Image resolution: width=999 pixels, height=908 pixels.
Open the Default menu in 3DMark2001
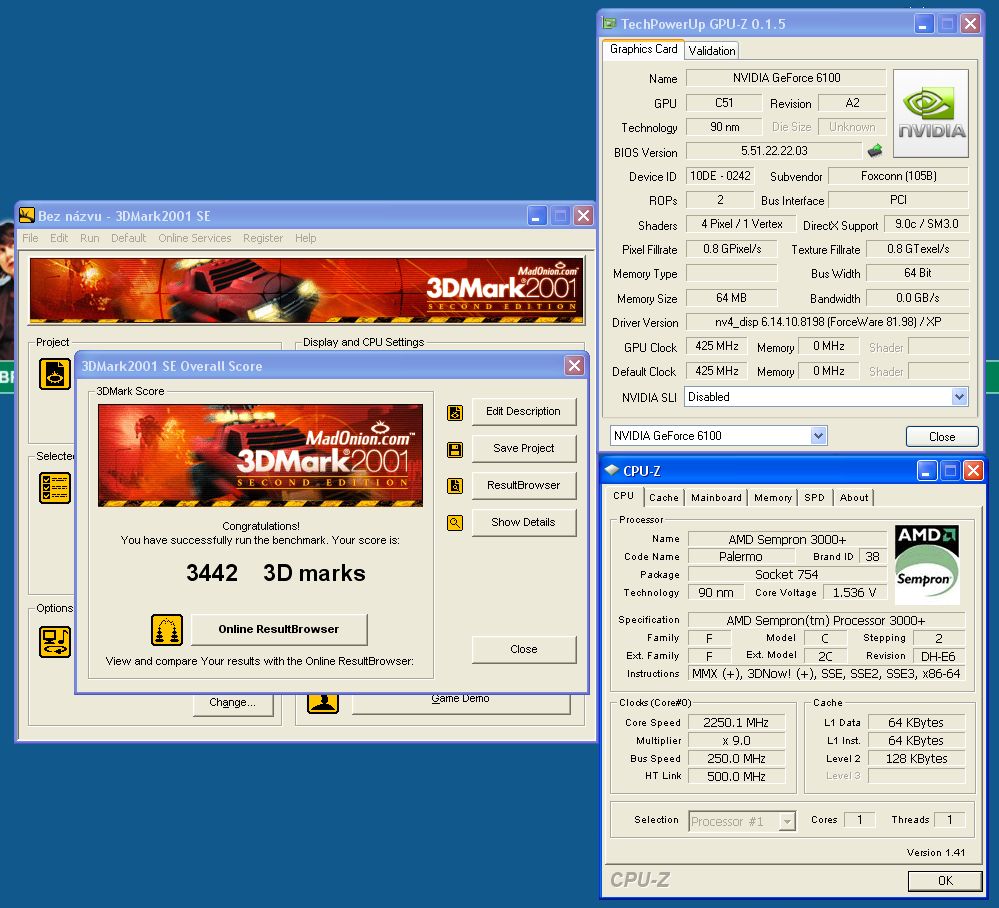point(129,238)
